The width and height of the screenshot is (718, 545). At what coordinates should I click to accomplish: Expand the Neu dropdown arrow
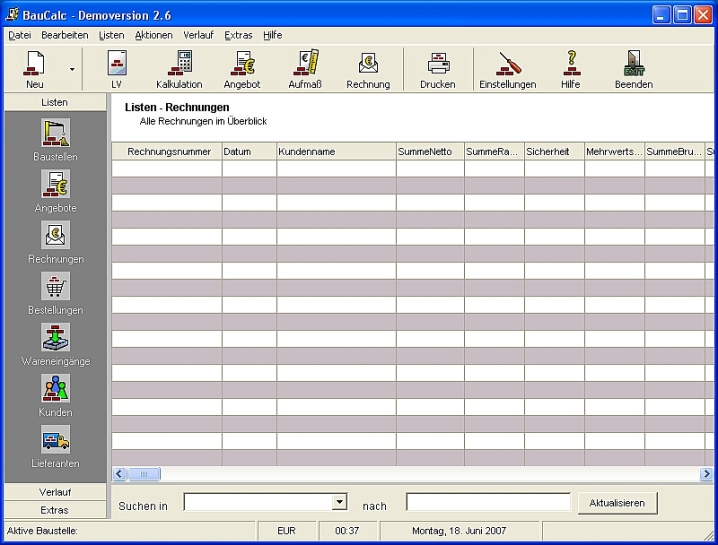[72, 69]
